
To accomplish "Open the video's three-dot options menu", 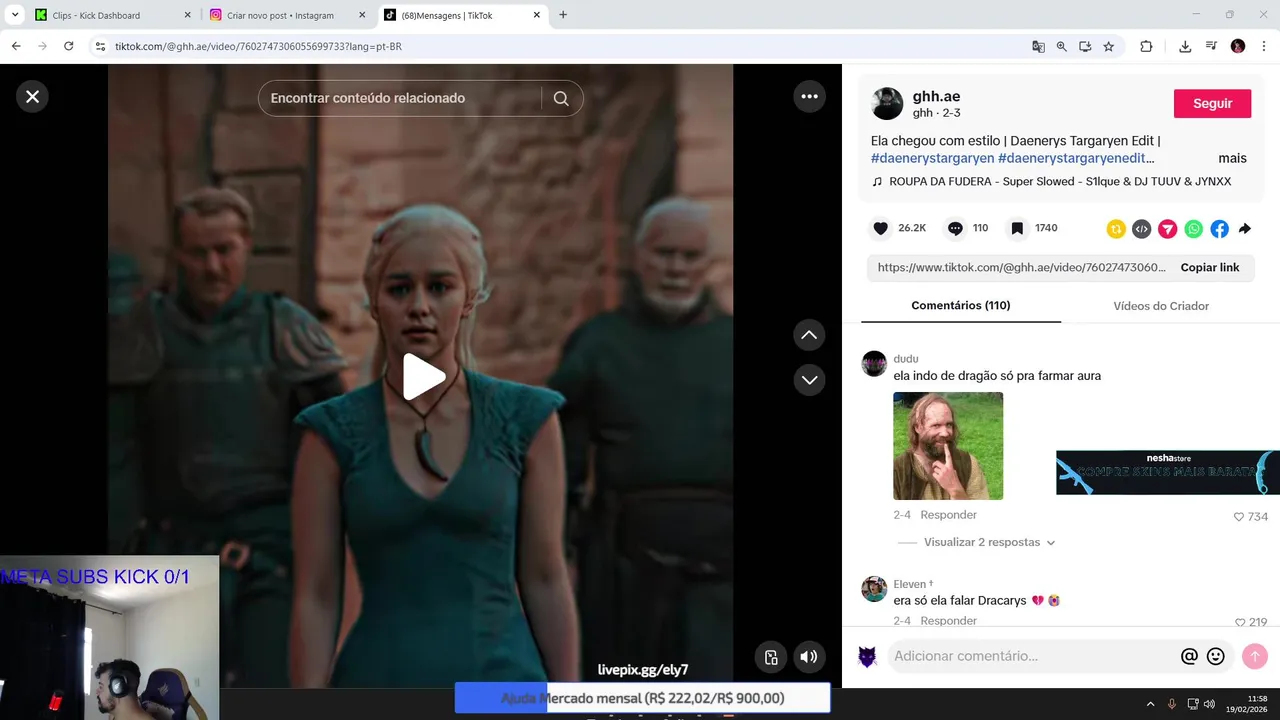I will pyautogui.click(x=809, y=96).
